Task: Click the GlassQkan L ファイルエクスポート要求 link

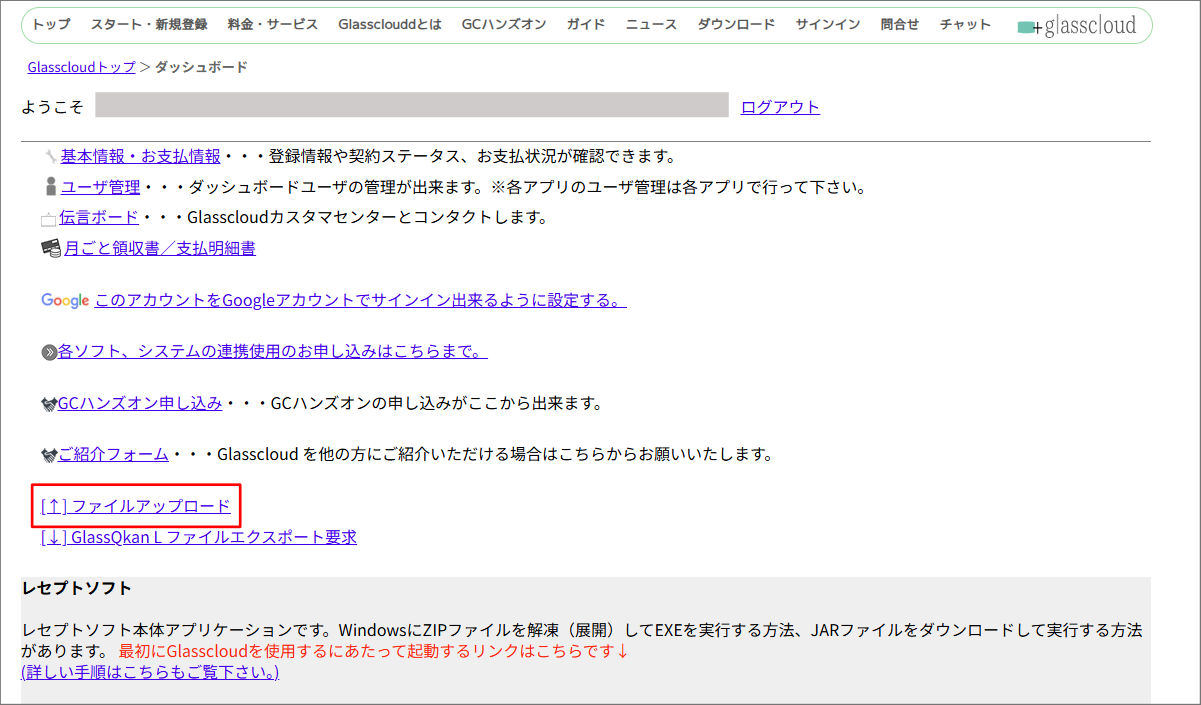Action: pos(198,537)
